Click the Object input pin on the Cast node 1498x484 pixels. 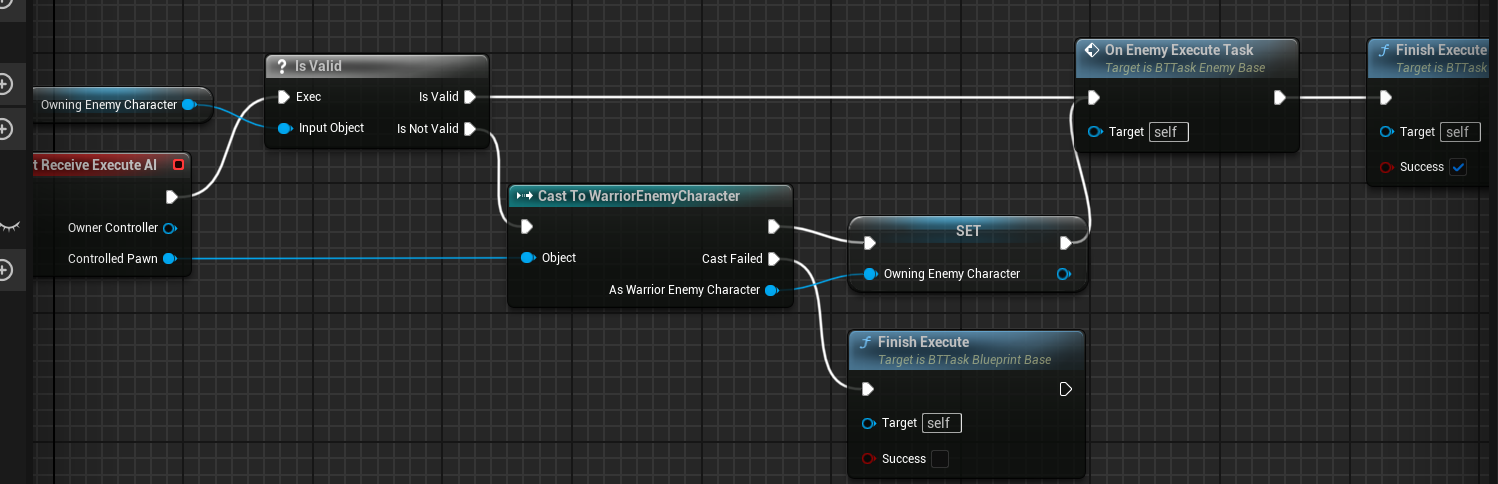(527, 258)
